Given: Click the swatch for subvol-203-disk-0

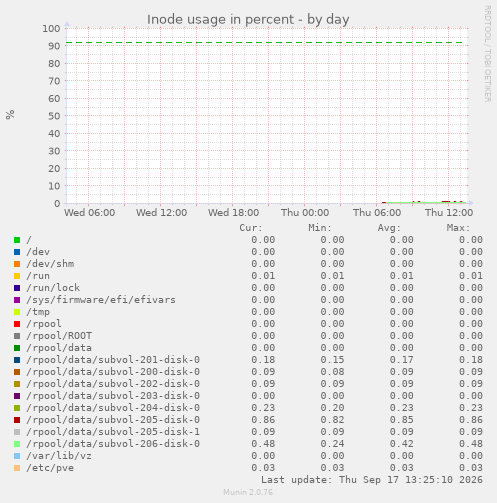Looking at the screenshot, I should [x=17, y=396].
